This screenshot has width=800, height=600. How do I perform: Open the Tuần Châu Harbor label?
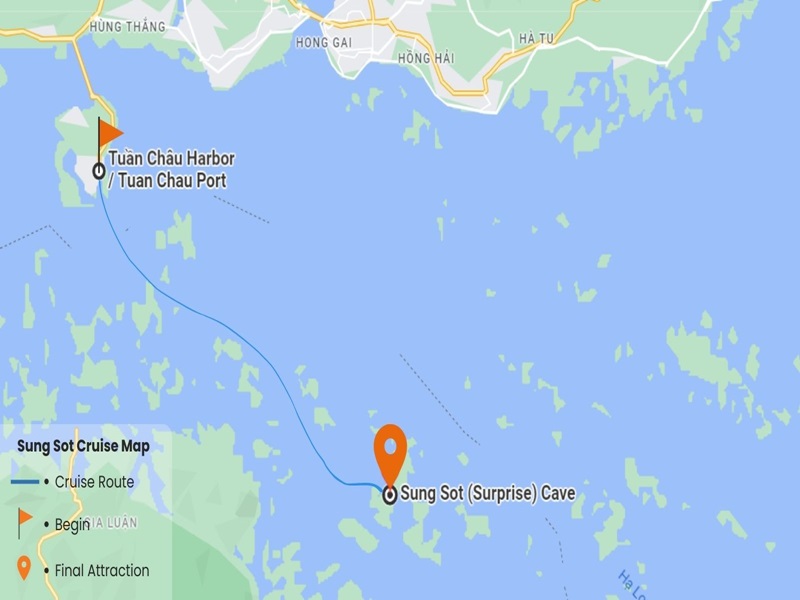pyautogui.click(x=171, y=159)
